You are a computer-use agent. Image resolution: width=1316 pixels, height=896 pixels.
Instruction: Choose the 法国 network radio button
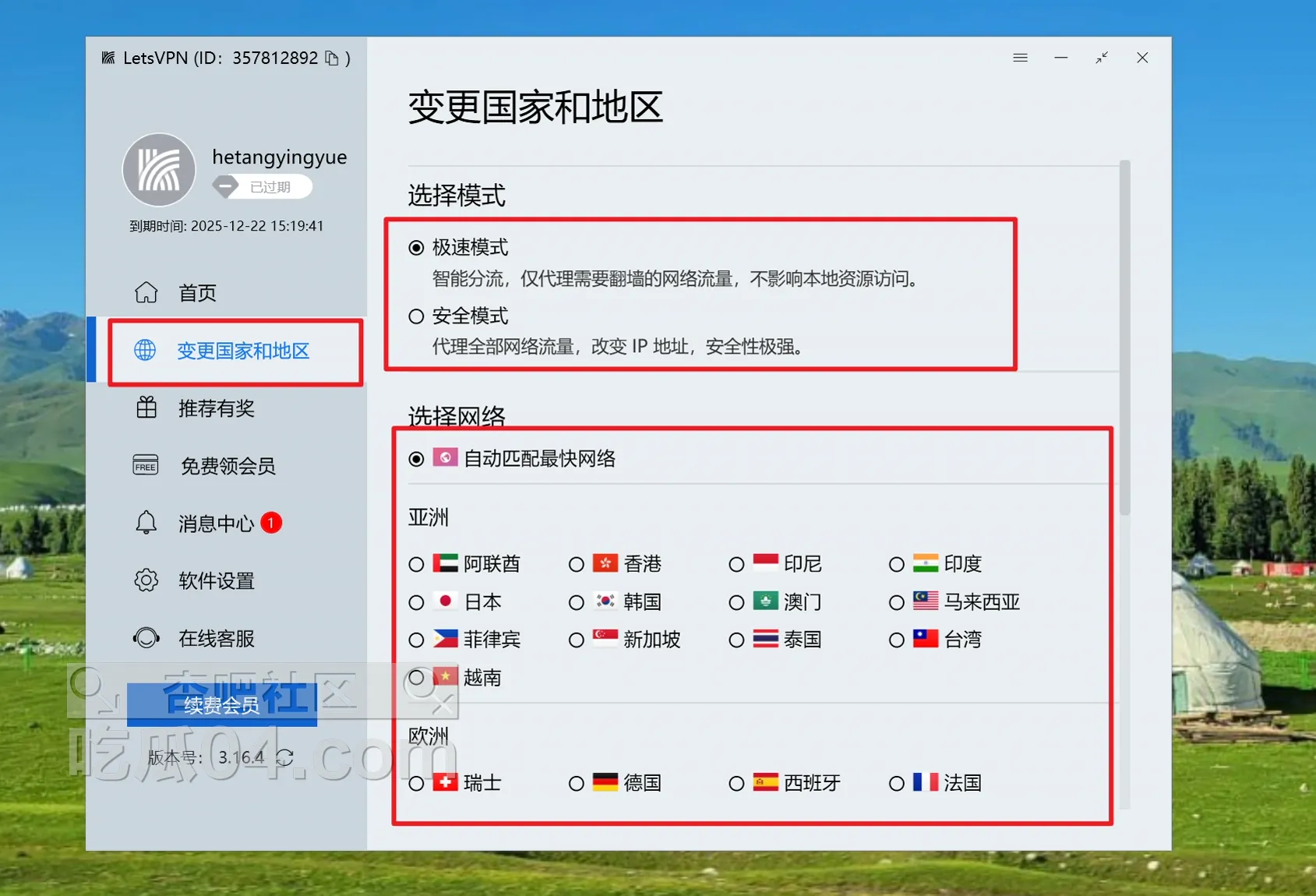click(897, 783)
